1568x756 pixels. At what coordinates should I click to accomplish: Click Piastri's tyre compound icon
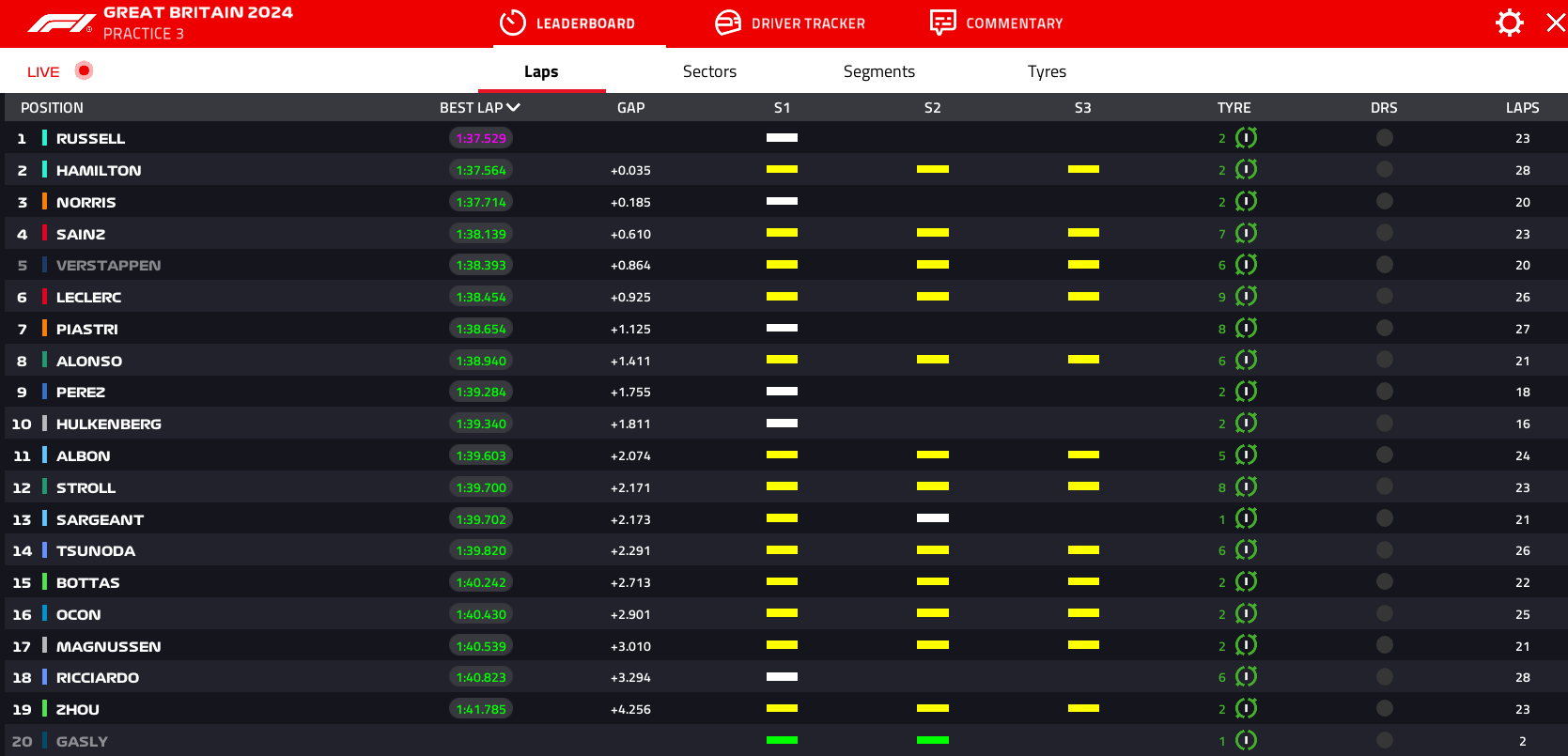(x=1246, y=328)
